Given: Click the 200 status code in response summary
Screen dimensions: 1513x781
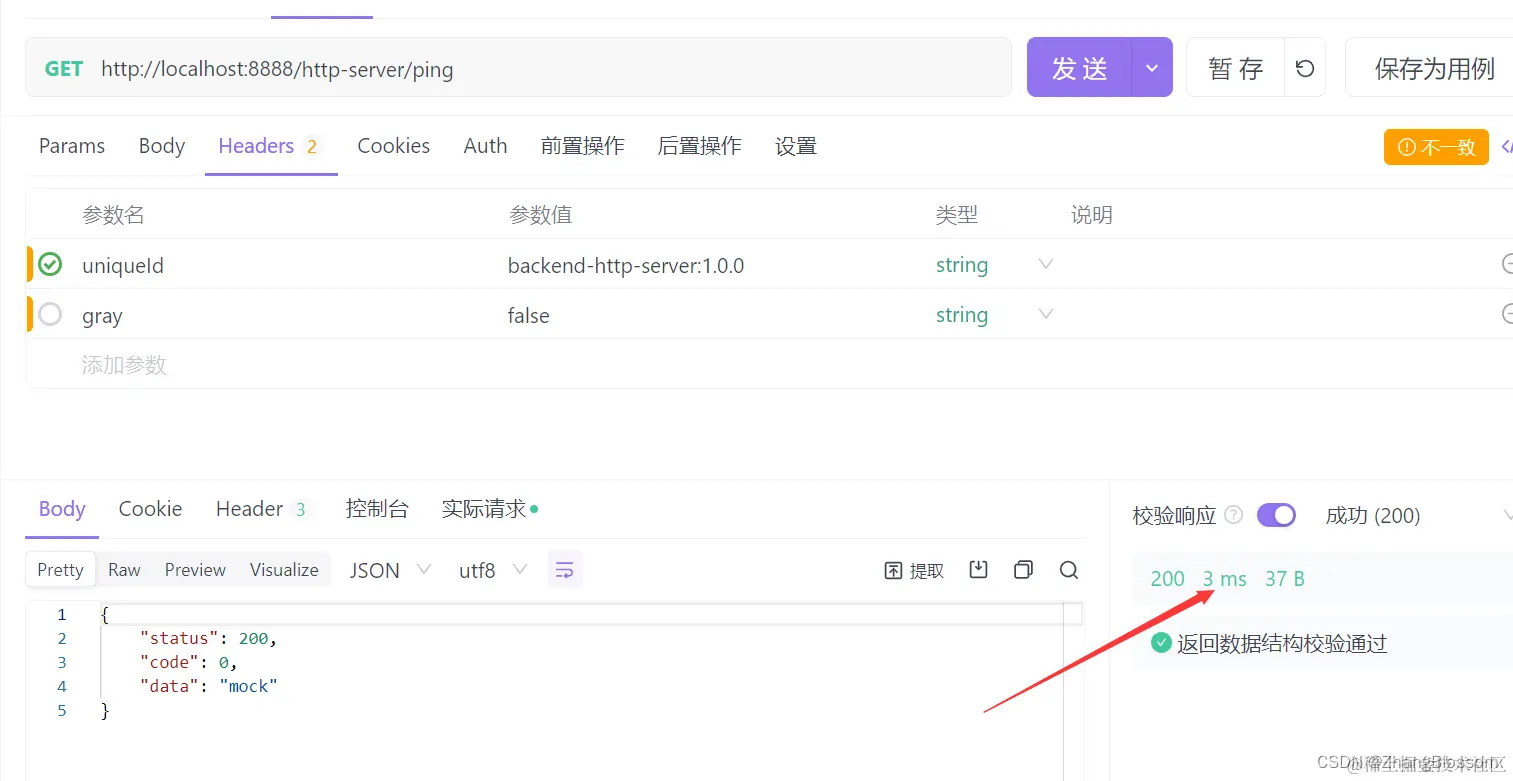Looking at the screenshot, I should [x=1167, y=578].
